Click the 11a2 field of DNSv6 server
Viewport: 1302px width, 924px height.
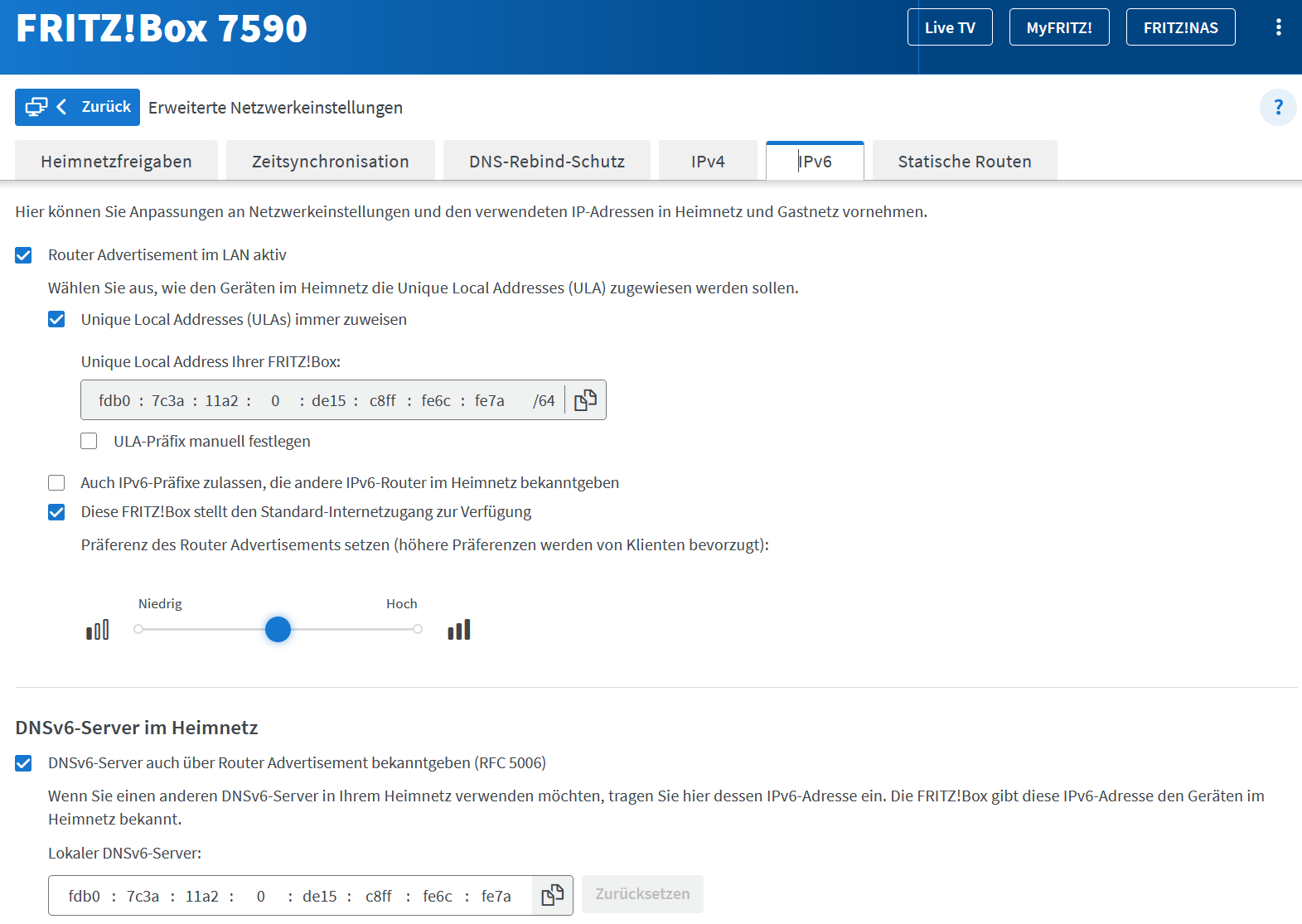pos(201,896)
